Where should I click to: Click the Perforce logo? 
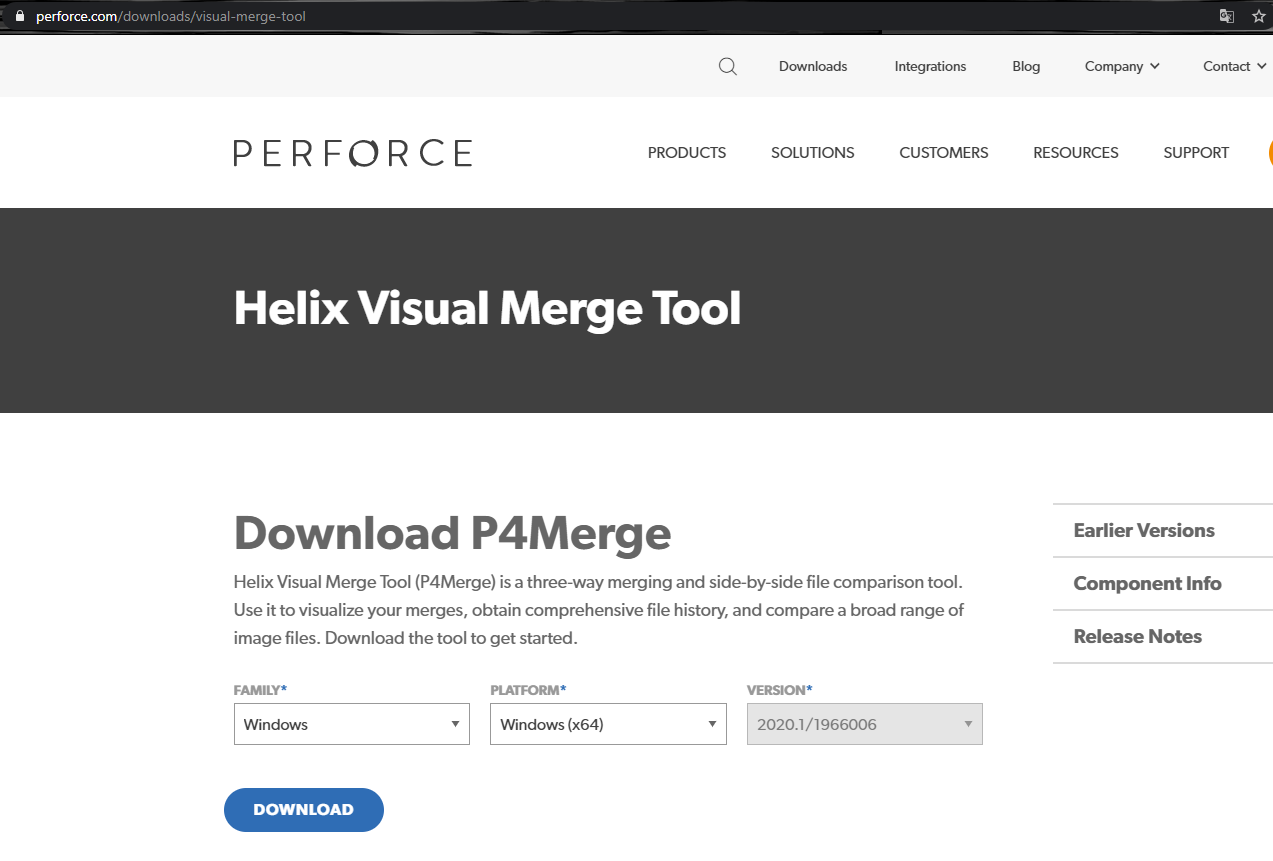352,153
